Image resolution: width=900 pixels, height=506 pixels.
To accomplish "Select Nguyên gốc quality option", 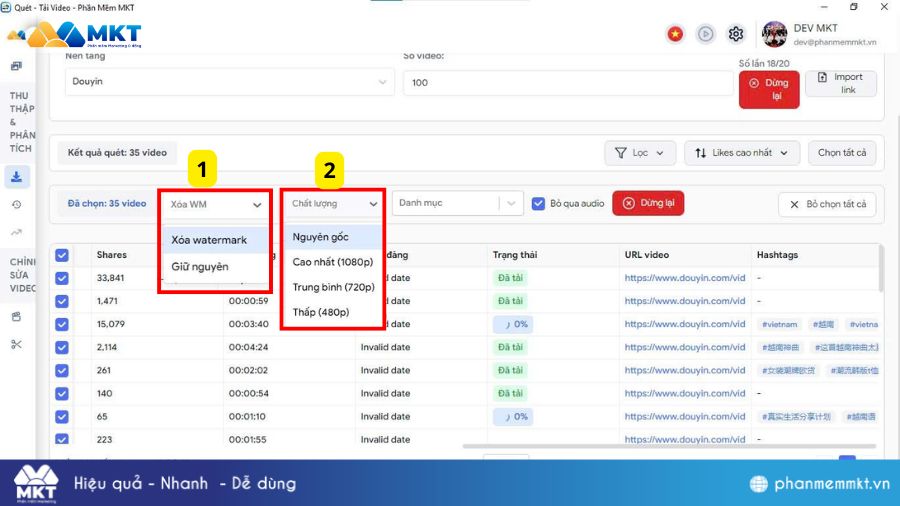I will pos(333,237).
